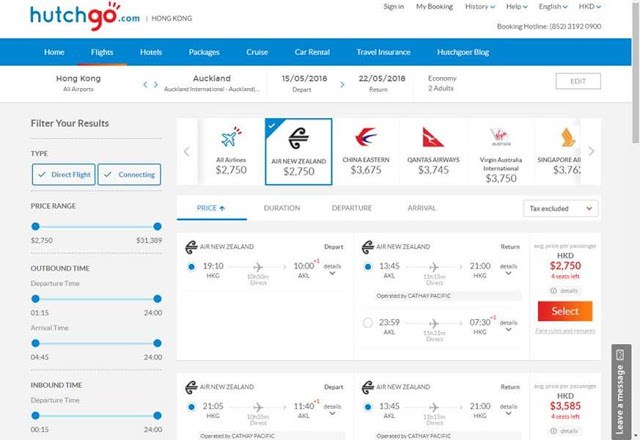Select 21:05 HKG departure option
640x440 pixels.
coord(191,407)
